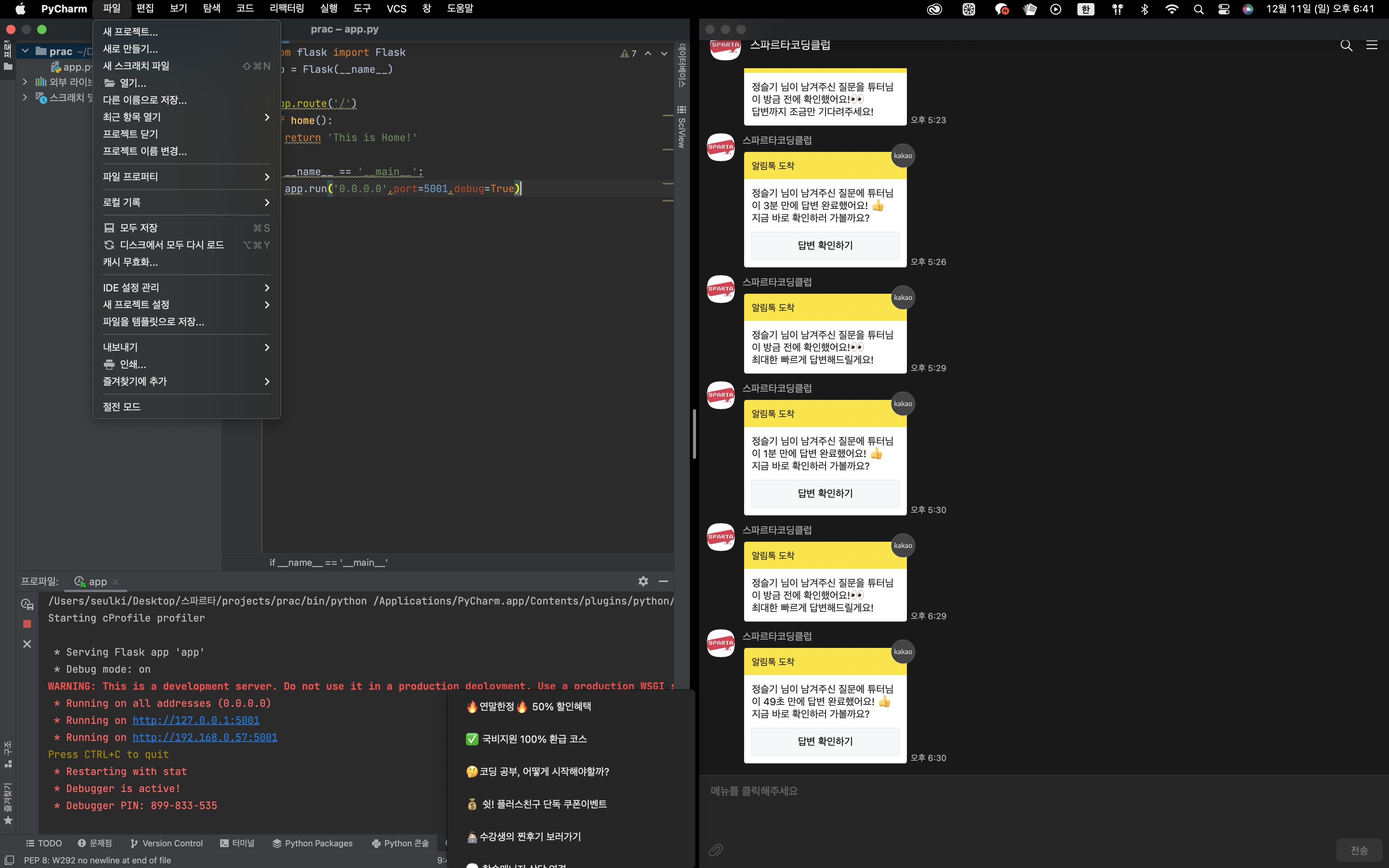Click the Bluetooth icon in the menu bar
The height and width of the screenshot is (868, 1389).
click(x=1144, y=9)
